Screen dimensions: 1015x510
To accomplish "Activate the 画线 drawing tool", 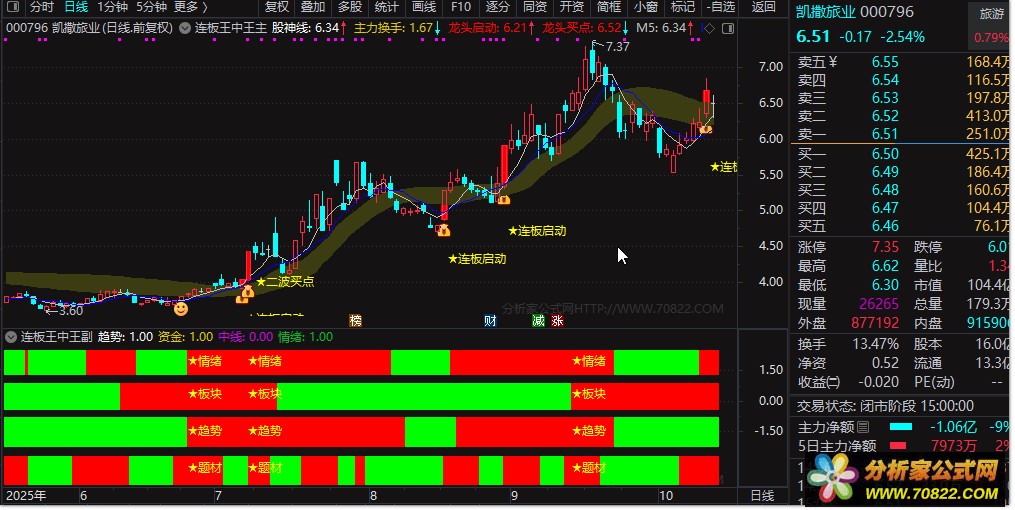I will (424, 7).
